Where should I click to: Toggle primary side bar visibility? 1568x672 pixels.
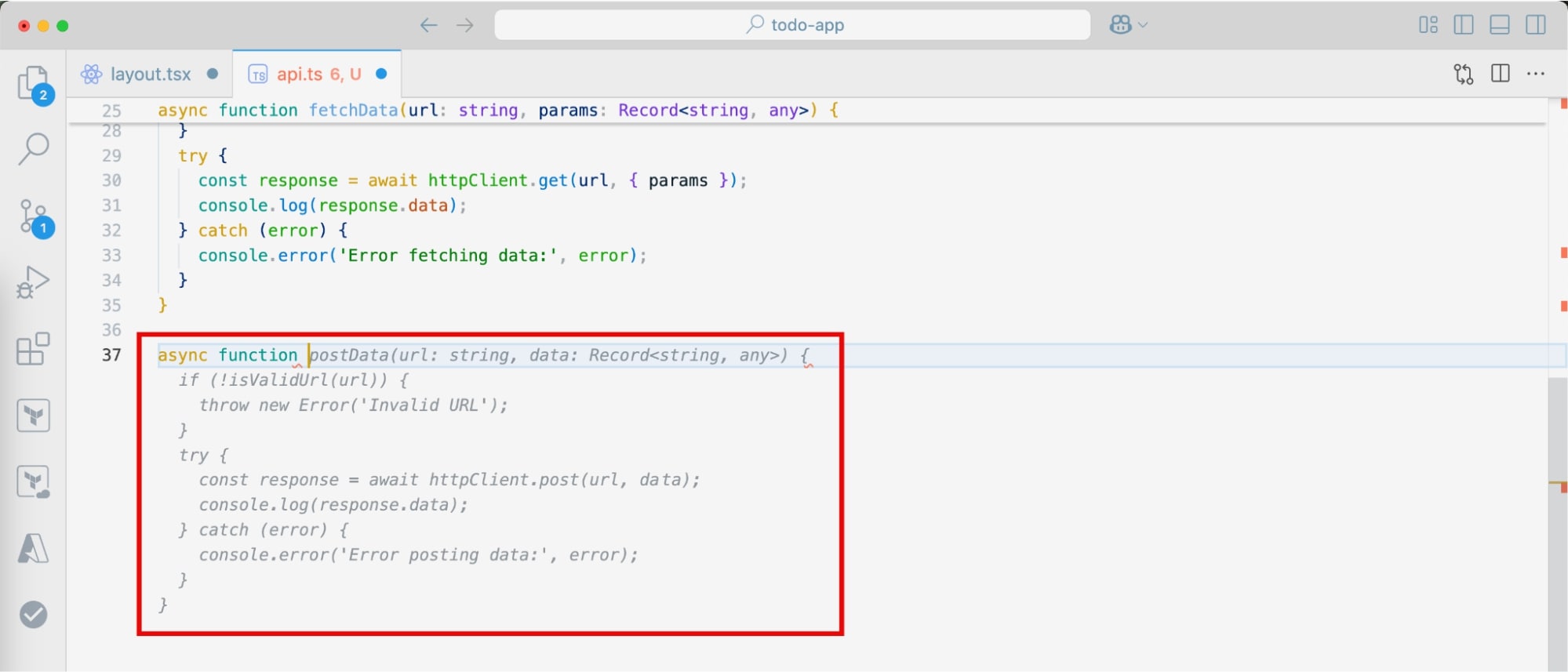pos(1463,25)
